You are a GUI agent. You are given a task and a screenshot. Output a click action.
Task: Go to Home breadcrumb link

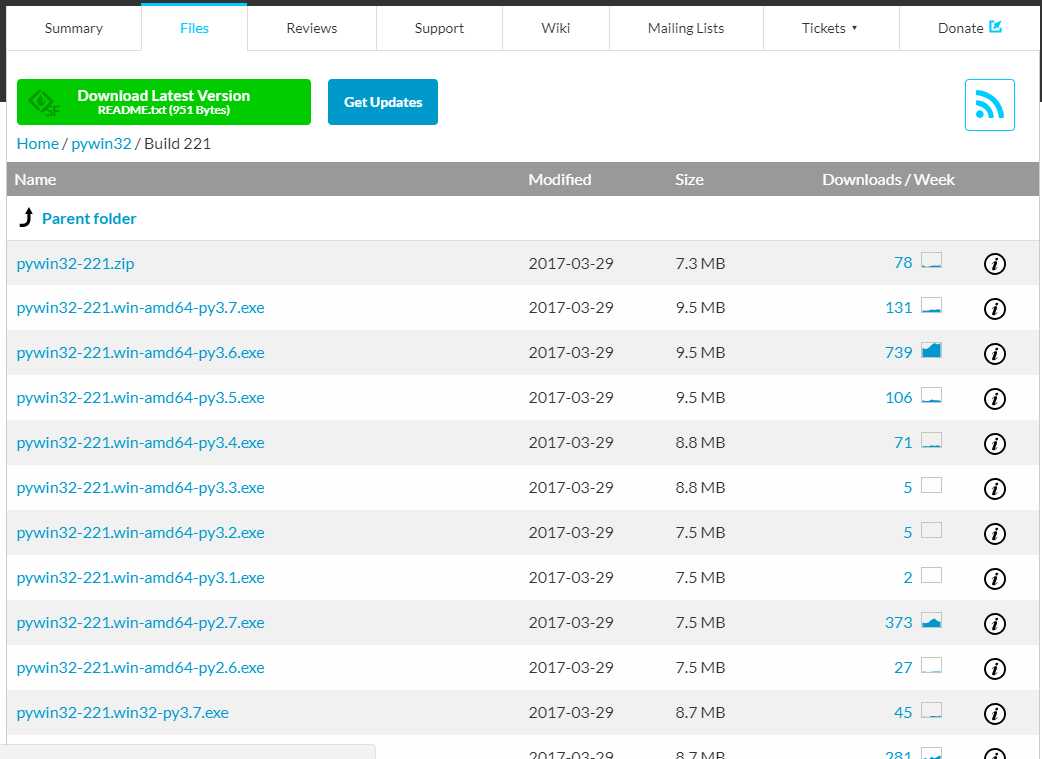(x=38, y=144)
